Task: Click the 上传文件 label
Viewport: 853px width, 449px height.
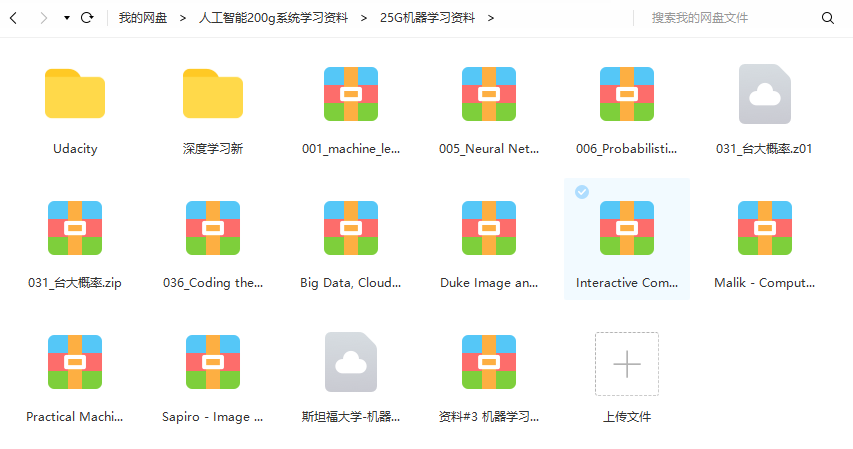Action: click(x=627, y=417)
